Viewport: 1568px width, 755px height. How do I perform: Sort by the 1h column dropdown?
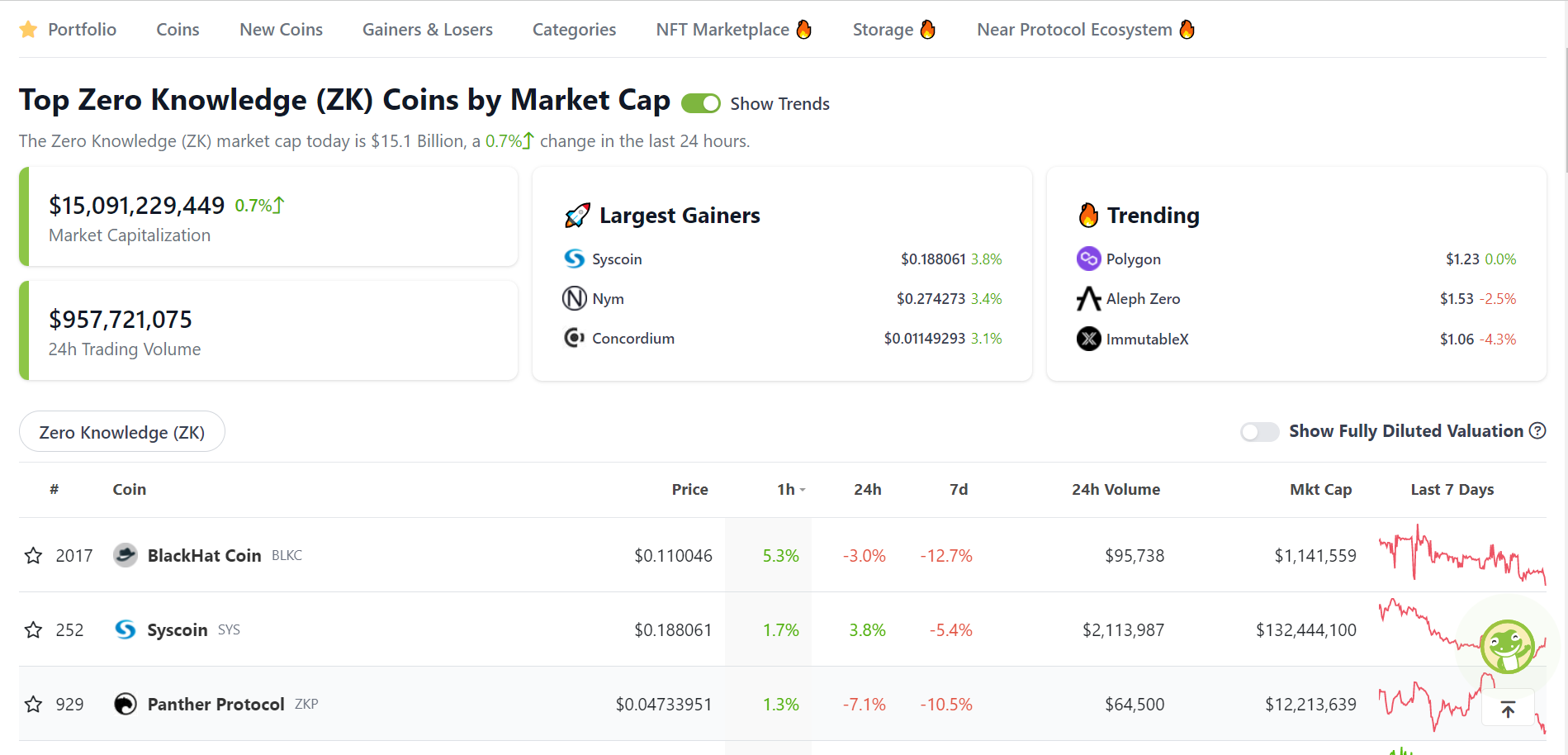(791, 490)
